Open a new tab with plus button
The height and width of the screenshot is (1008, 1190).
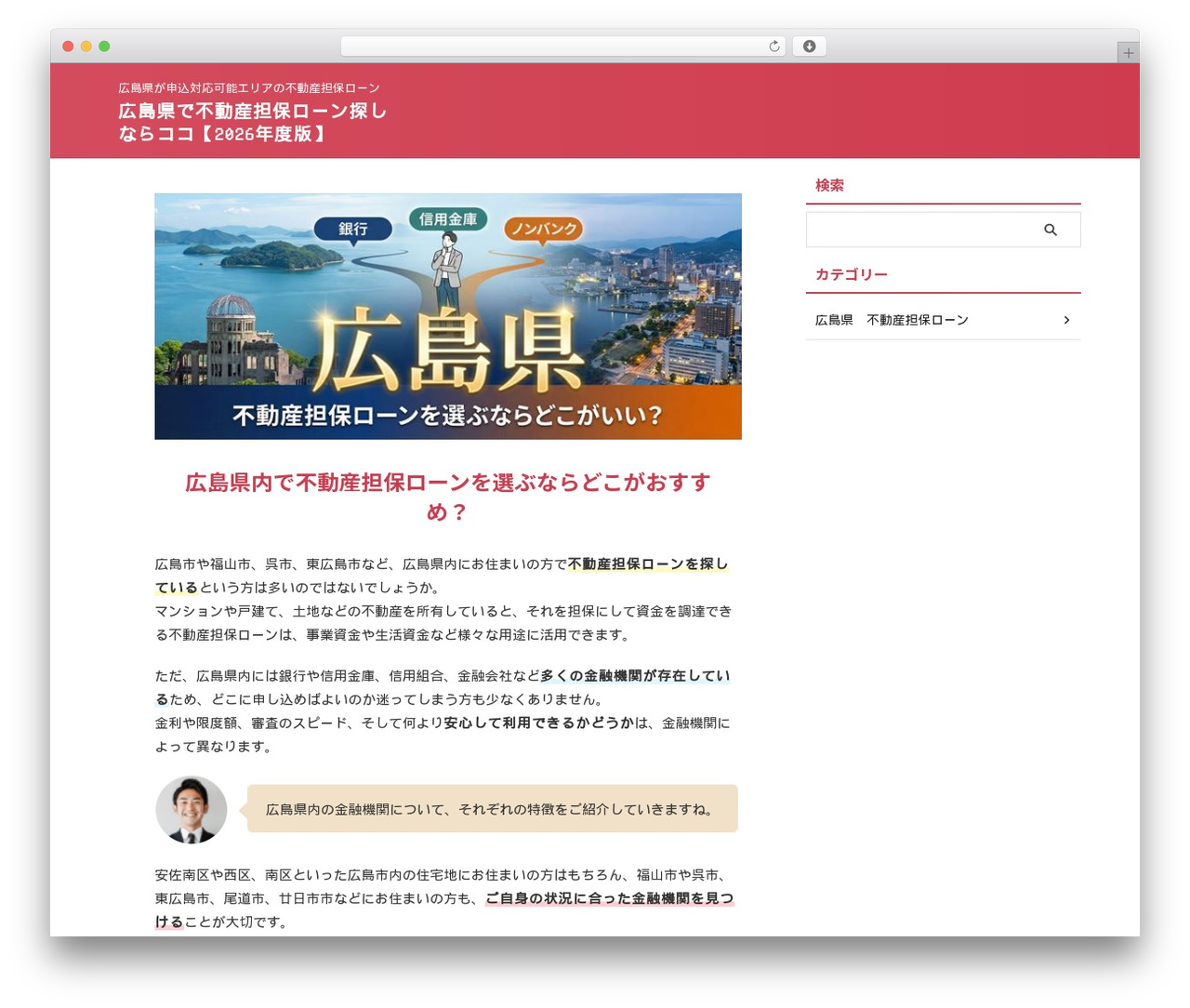tap(1128, 53)
